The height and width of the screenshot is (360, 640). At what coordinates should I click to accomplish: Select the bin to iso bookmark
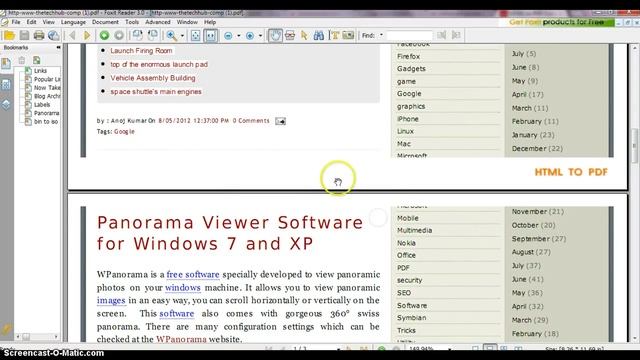(46, 122)
